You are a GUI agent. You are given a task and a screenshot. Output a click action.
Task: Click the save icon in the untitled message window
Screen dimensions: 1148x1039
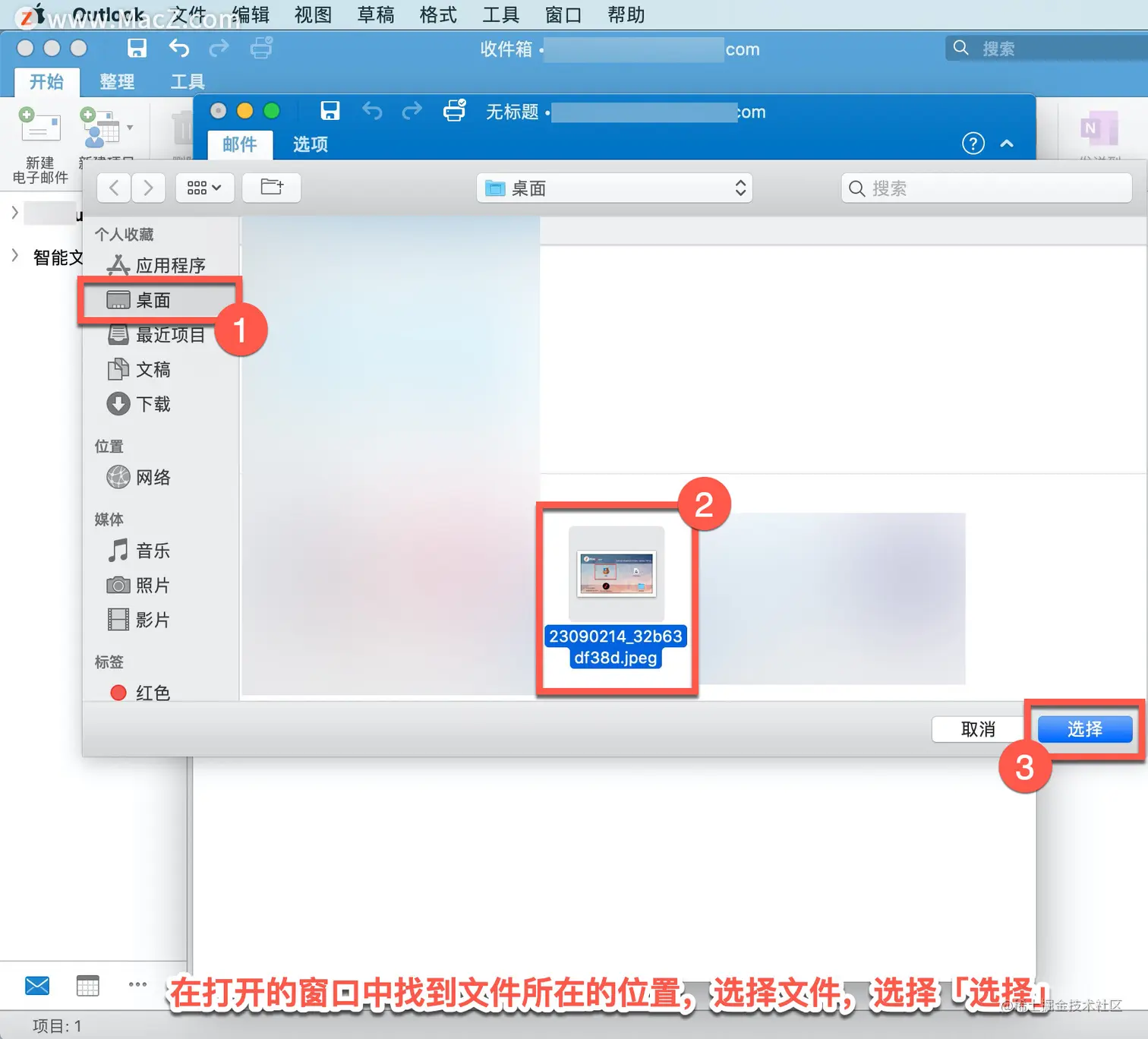click(x=330, y=111)
